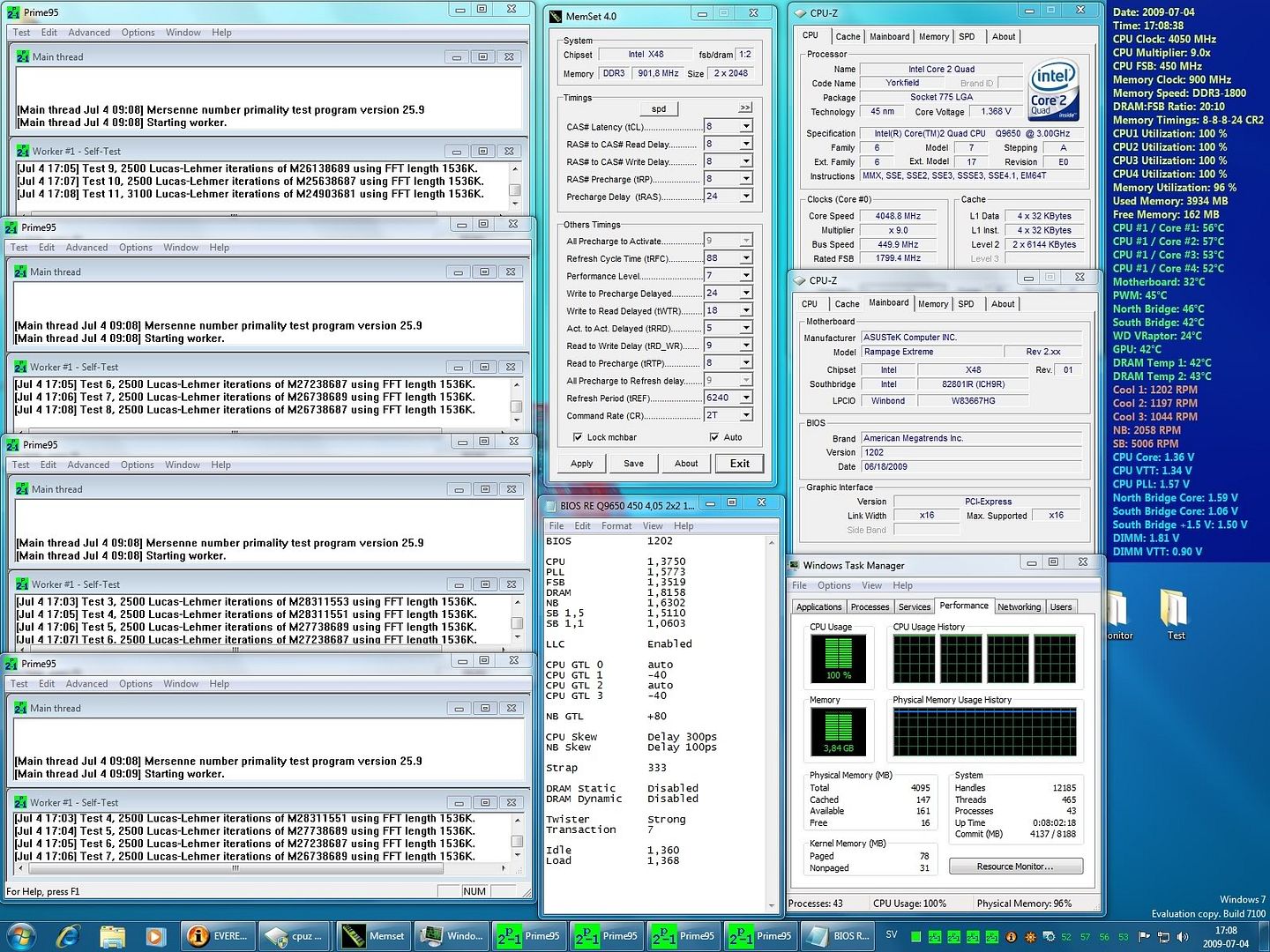The height and width of the screenshot is (952, 1270).
Task: Open the Options menu in Task Manager
Action: 833,585
